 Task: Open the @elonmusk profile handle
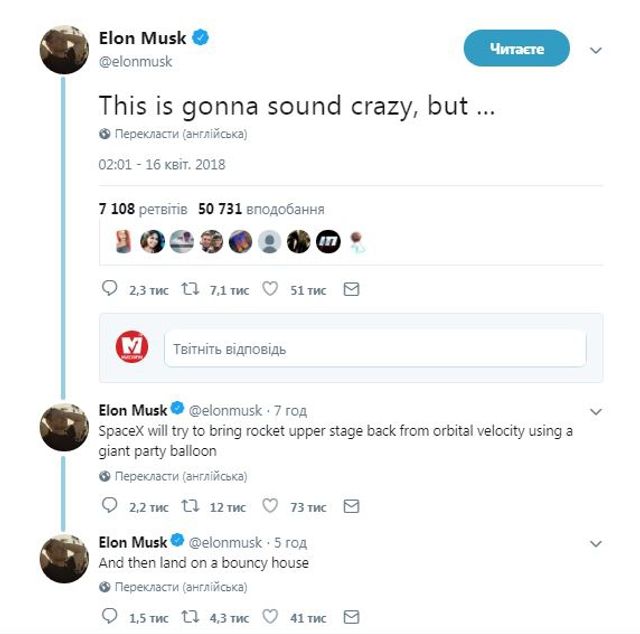point(136,61)
